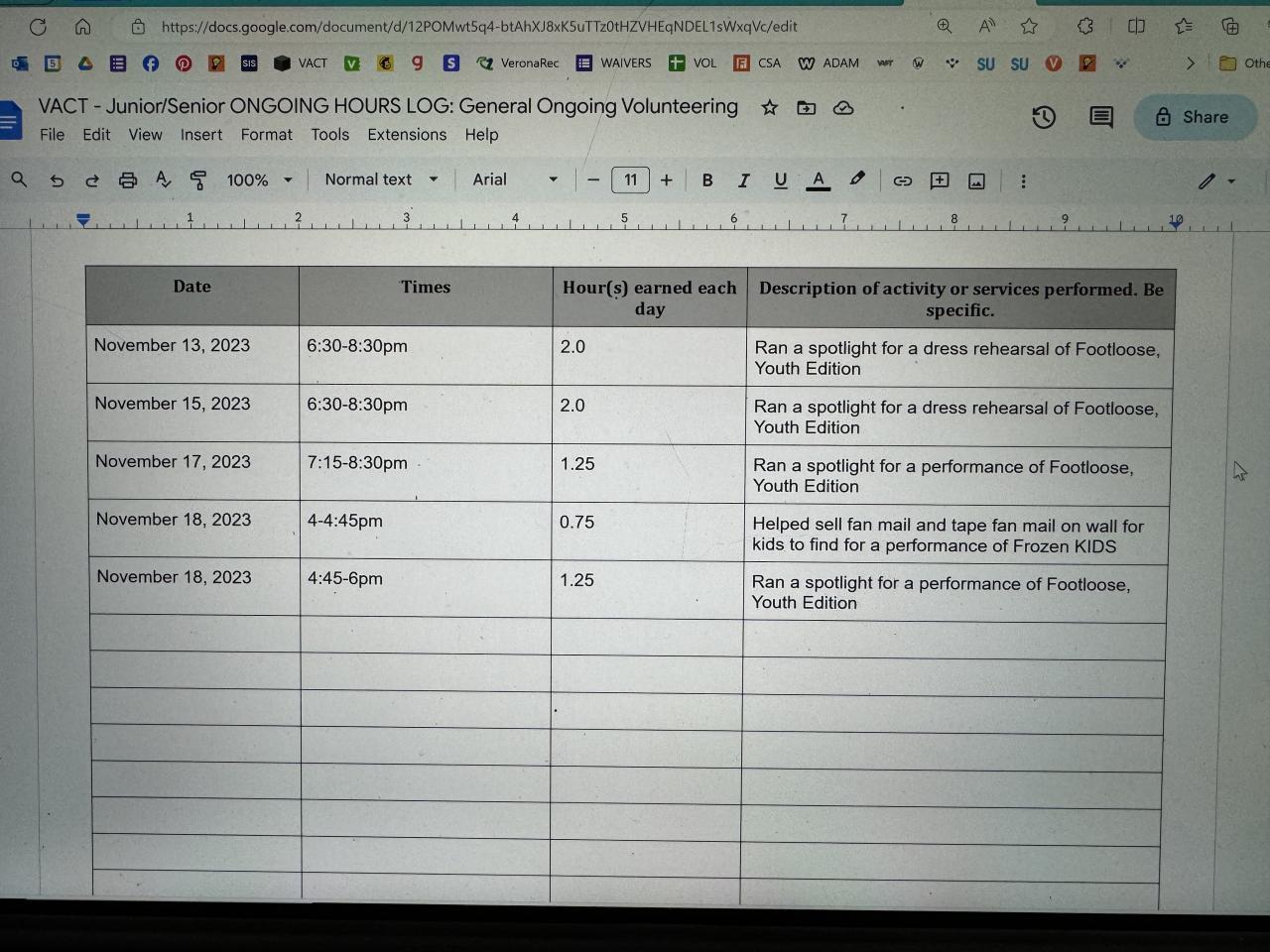Move document to a folder
Screen dimensions: 1270x952
(x=806, y=107)
